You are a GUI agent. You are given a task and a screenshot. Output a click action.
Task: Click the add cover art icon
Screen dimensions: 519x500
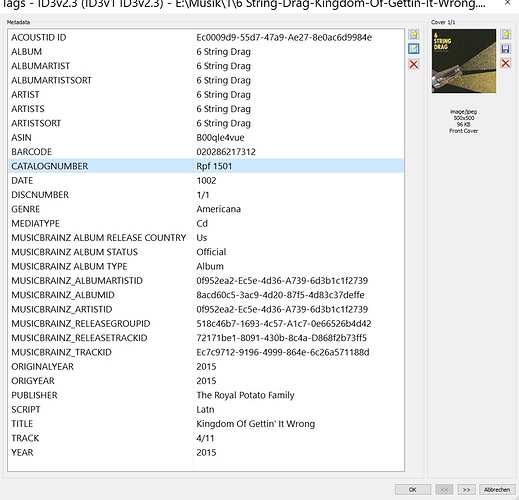click(x=505, y=34)
